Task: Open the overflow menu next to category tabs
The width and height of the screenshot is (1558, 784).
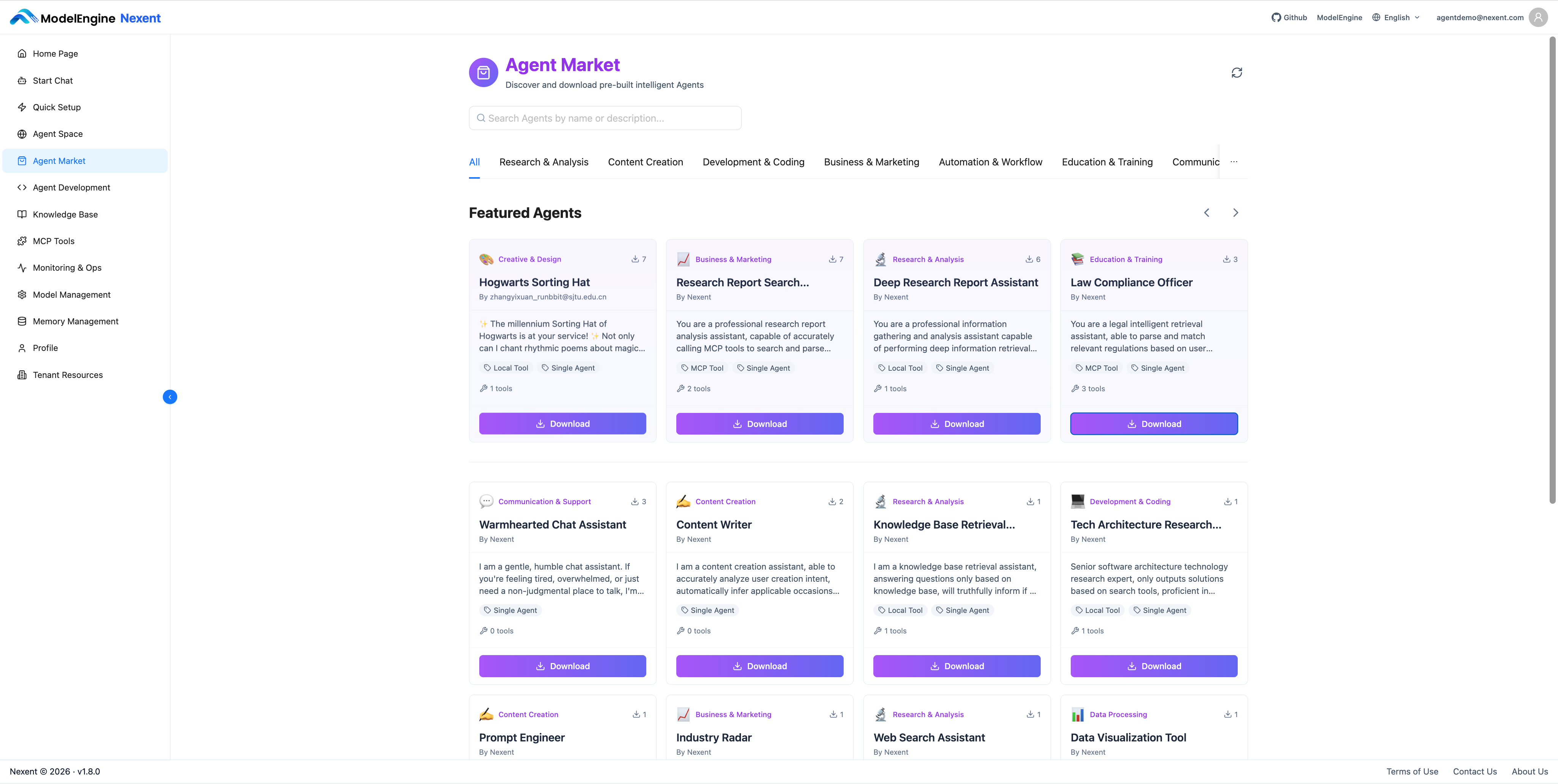Action: pyautogui.click(x=1234, y=161)
